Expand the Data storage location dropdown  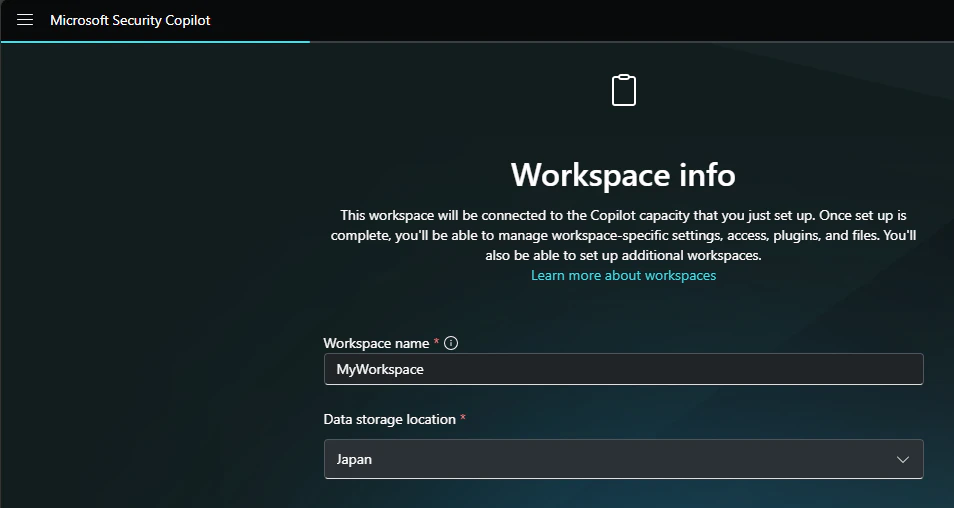(624, 459)
